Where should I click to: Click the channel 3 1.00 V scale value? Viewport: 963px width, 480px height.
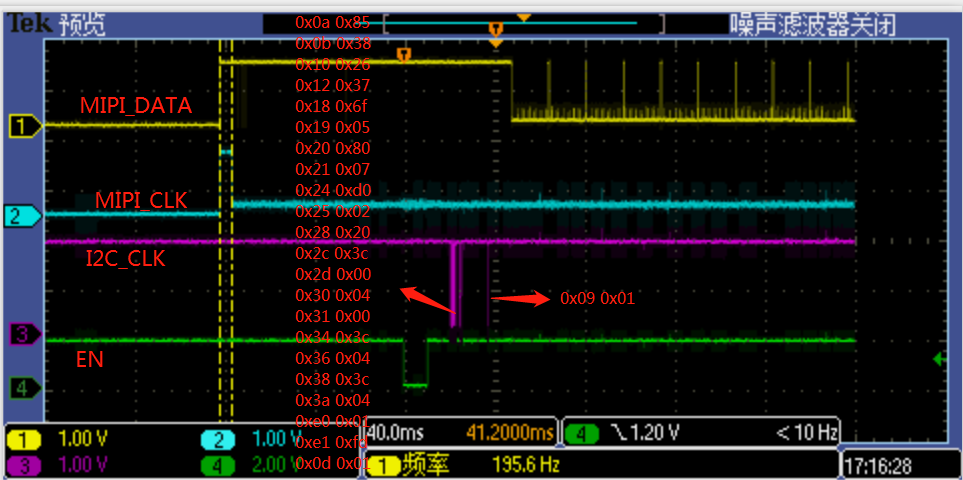84,464
